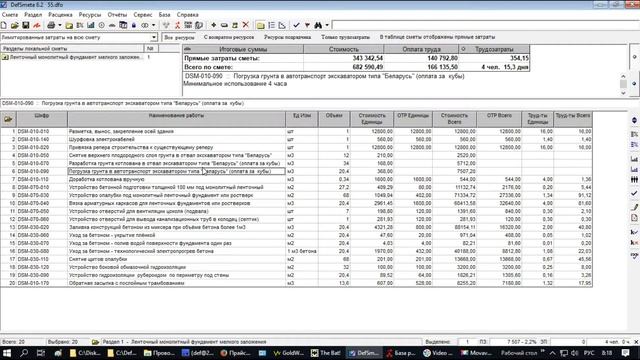Select row Снятие щитов опалубки

pos(296,259)
